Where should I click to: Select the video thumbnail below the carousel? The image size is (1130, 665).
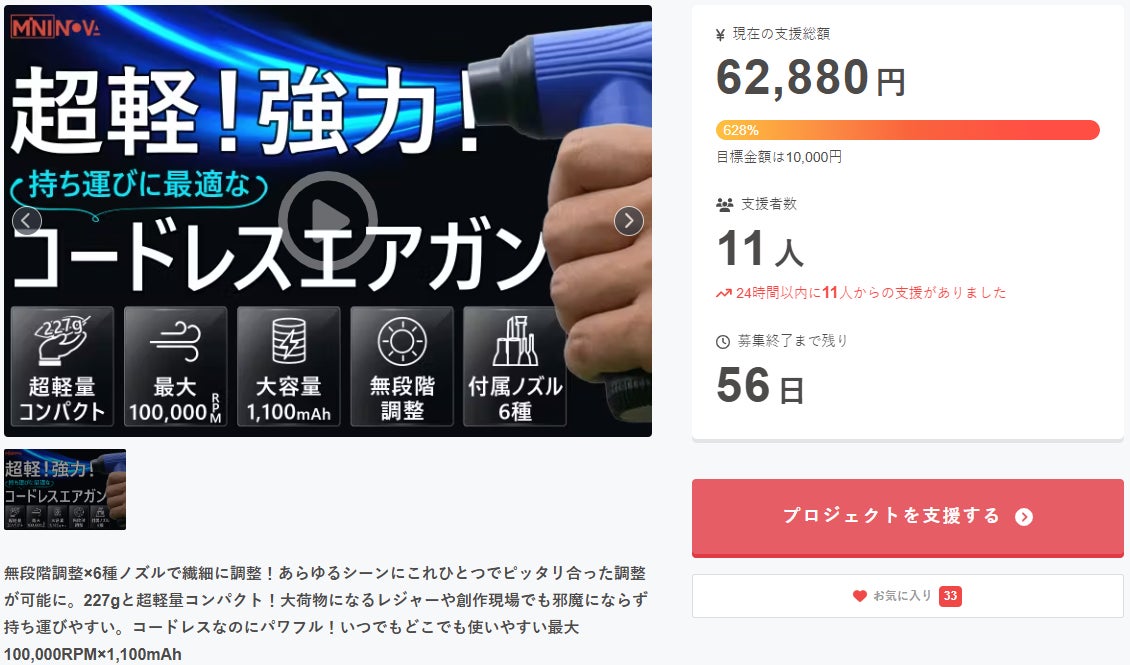65,489
